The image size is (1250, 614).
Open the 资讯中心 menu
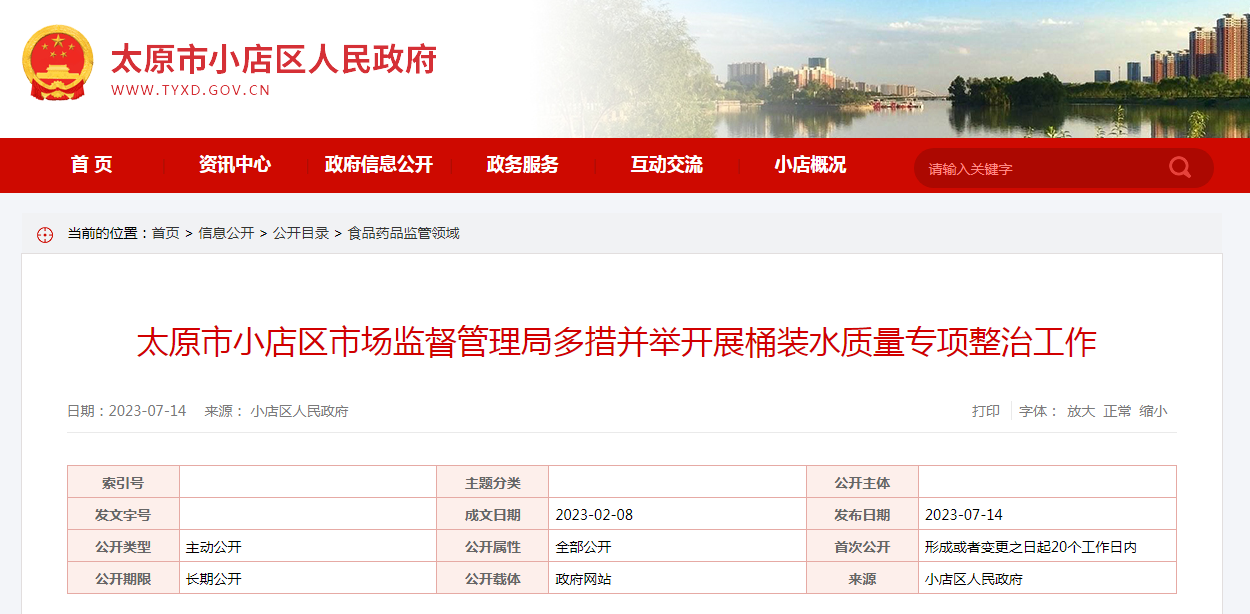(235, 165)
